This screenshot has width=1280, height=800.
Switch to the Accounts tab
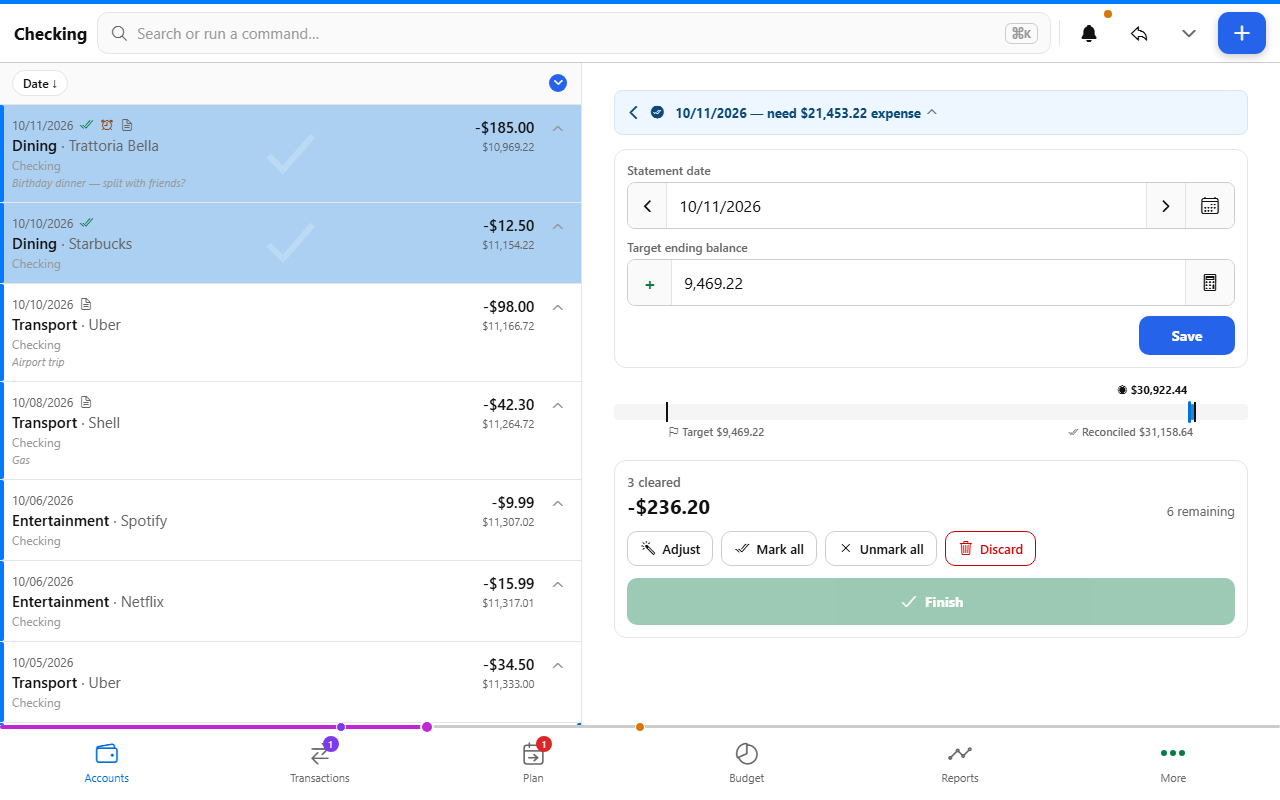[107, 763]
